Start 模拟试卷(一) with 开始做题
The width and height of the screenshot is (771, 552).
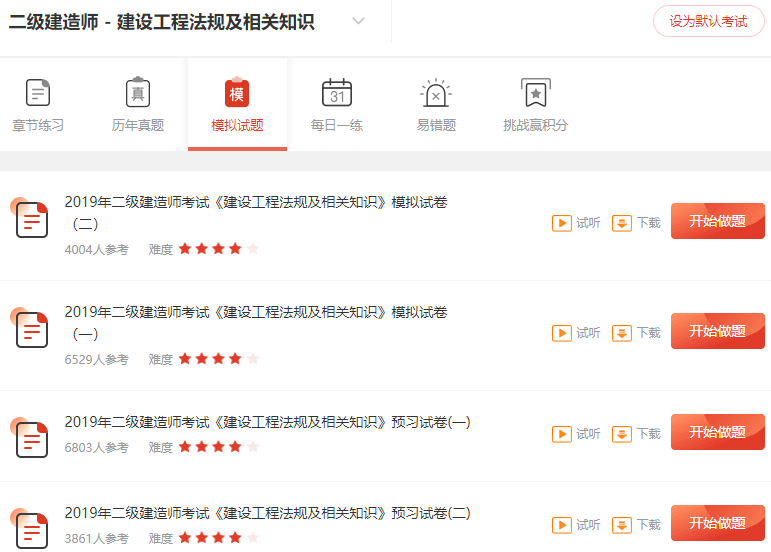click(x=717, y=331)
